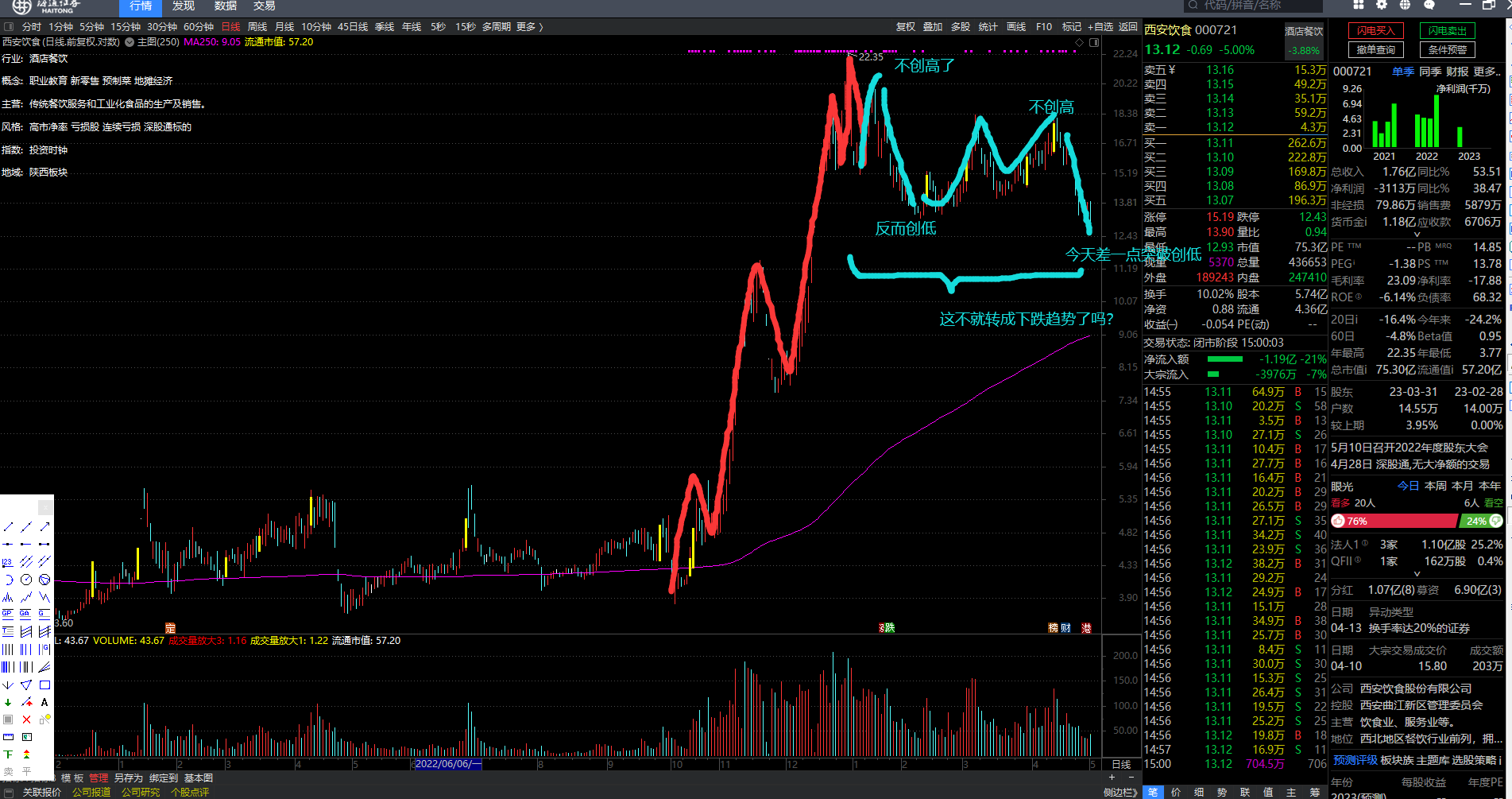
Task: Expand the 更多.. financial data options
Action: (x=1487, y=72)
